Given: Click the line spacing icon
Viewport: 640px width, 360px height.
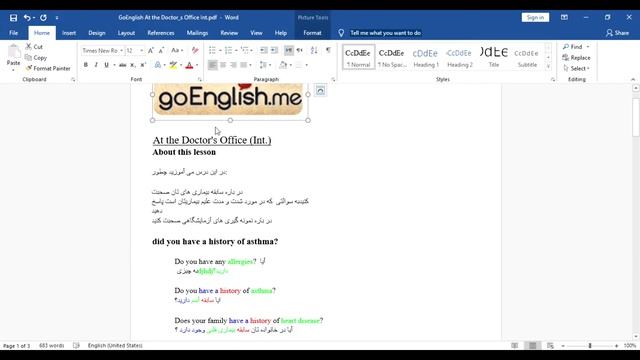Looking at the screenshot, I should pyautogui.click(x=263, y=65).
